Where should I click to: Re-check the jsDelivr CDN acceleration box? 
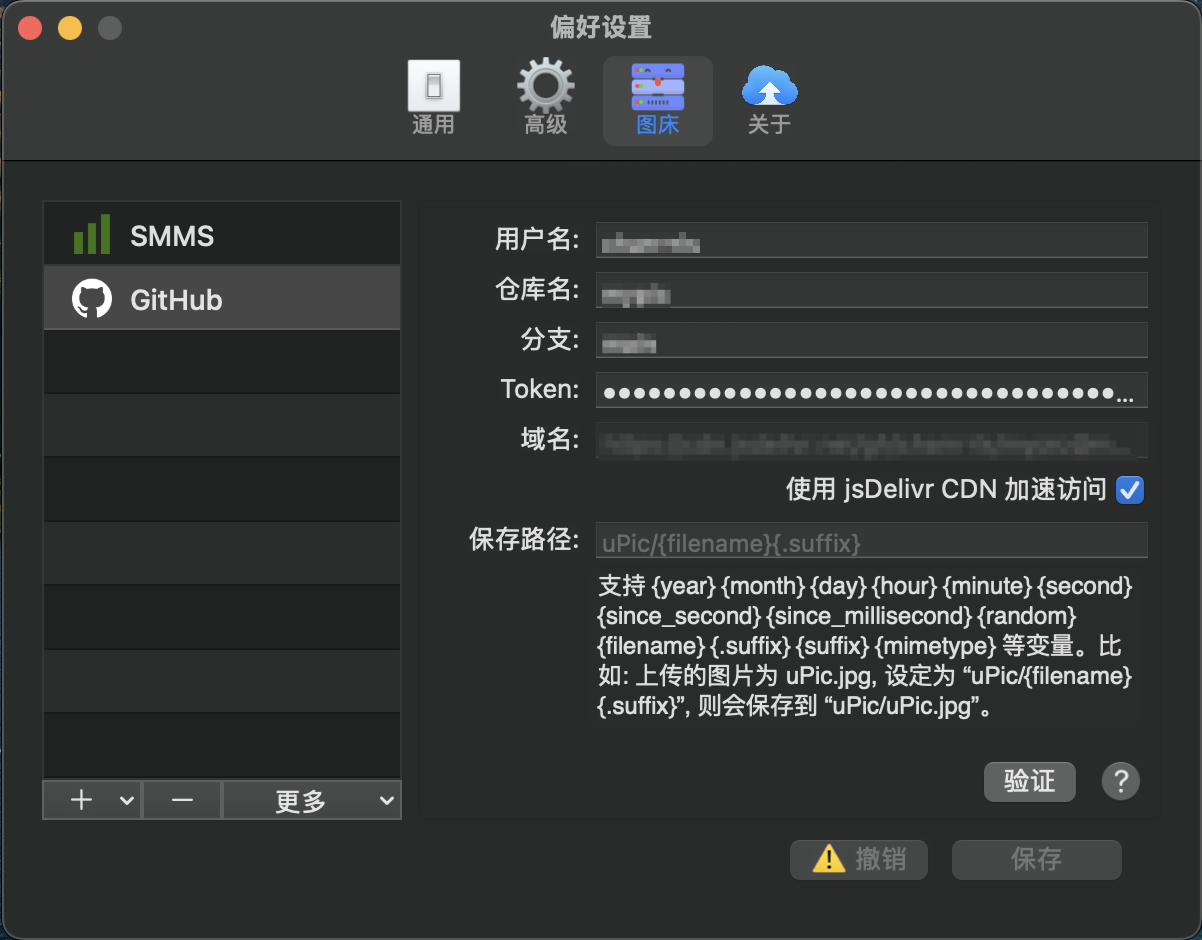[1130, 490]
